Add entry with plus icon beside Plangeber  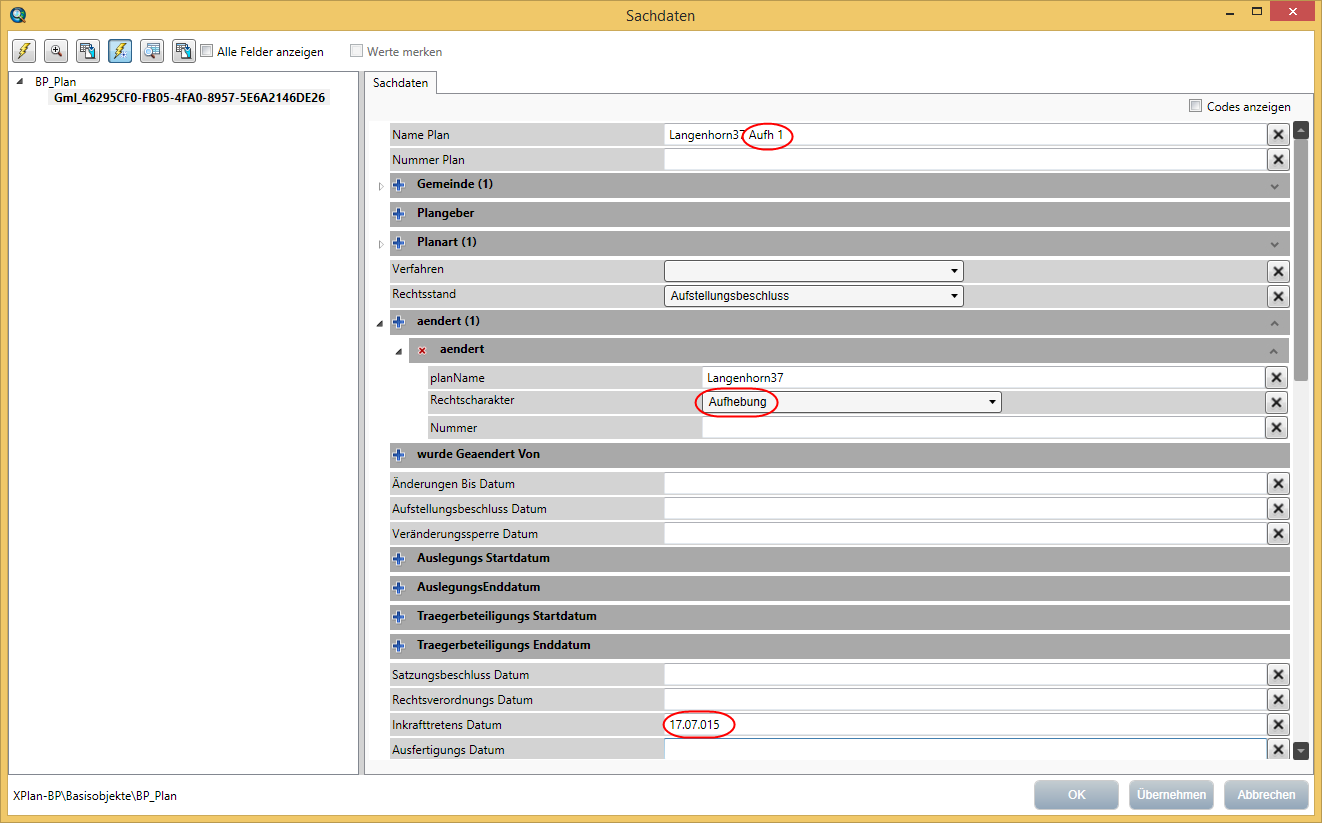(399, 214)
